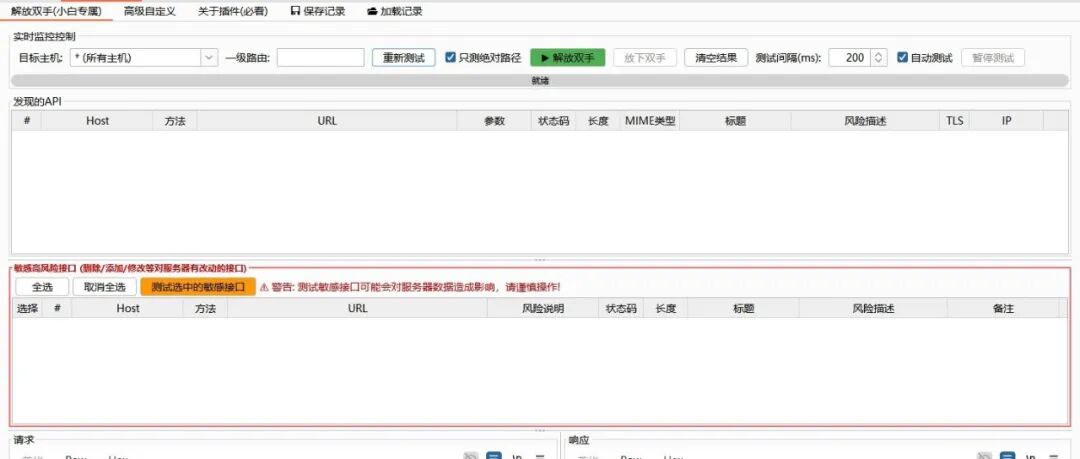Image resolution: width=1080 pixels, height=459 pixels.
Task: Open the 关于插件(必看) tab
Action: coord(233,11)
